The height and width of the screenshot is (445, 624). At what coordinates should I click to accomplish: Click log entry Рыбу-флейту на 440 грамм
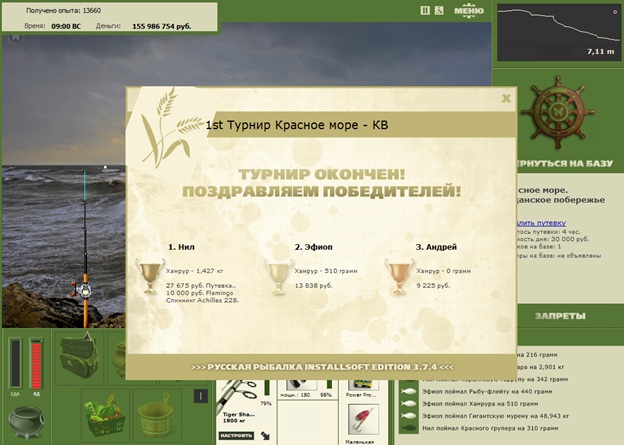487,392
